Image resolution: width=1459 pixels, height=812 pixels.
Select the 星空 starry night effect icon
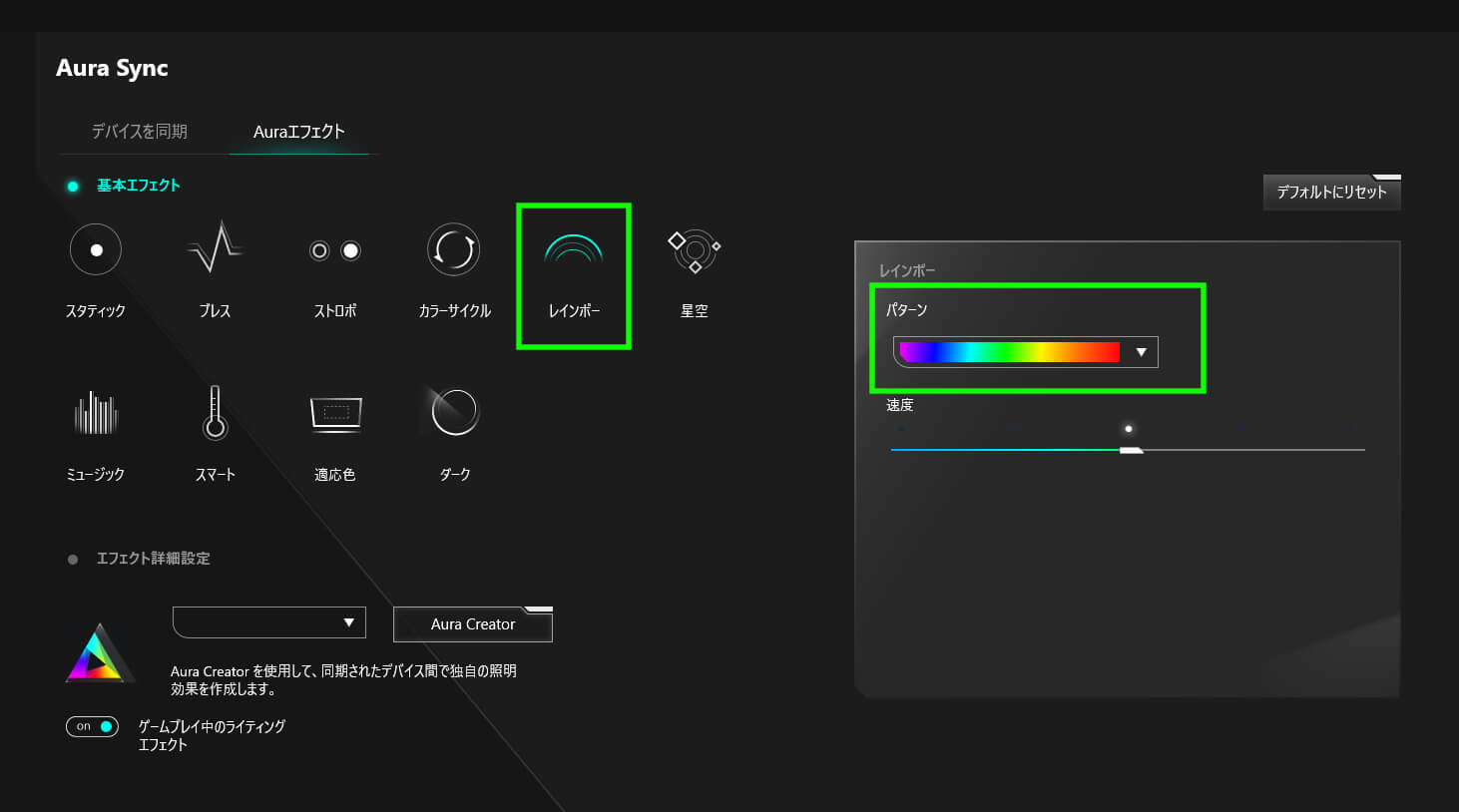[695, 250]
